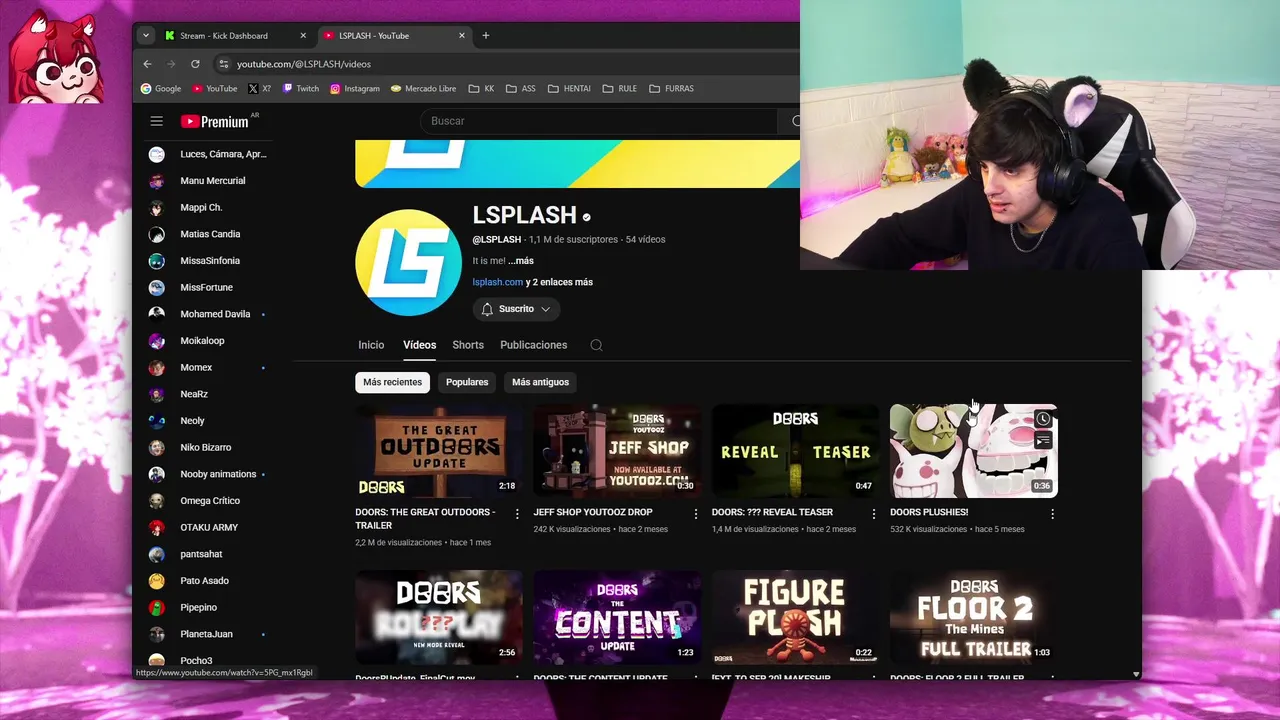Open Omega Crítico subscription channel
The height and width of the screenshot is (720, 1280).
coord(207,501)
